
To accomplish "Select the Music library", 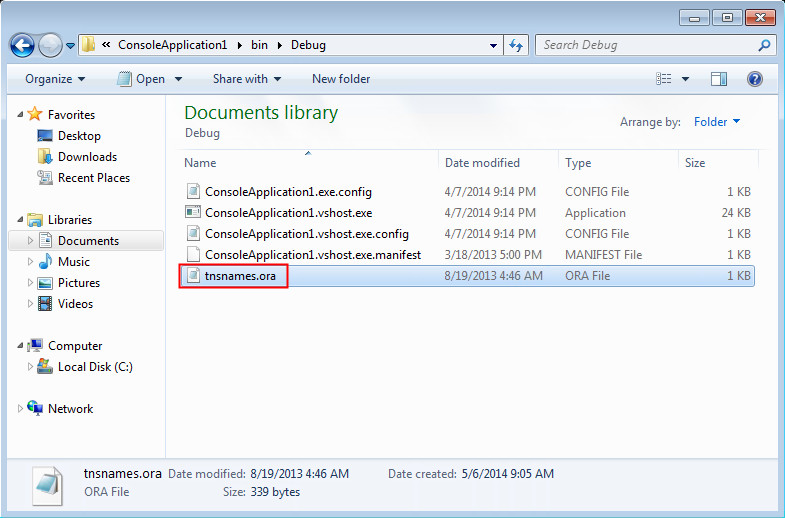I will tap(74, 262).
